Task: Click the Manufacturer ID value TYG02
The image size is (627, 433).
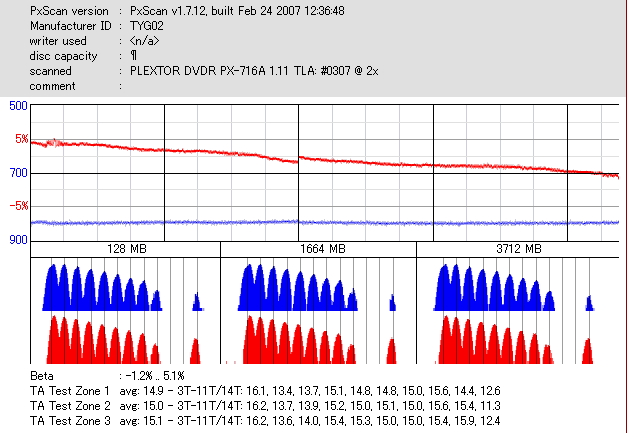Action: pos(147,26)
